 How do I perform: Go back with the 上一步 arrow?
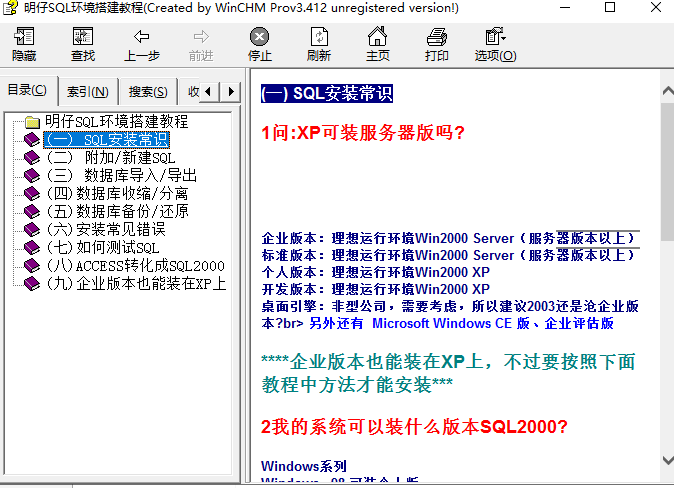(x=142, y=44)
